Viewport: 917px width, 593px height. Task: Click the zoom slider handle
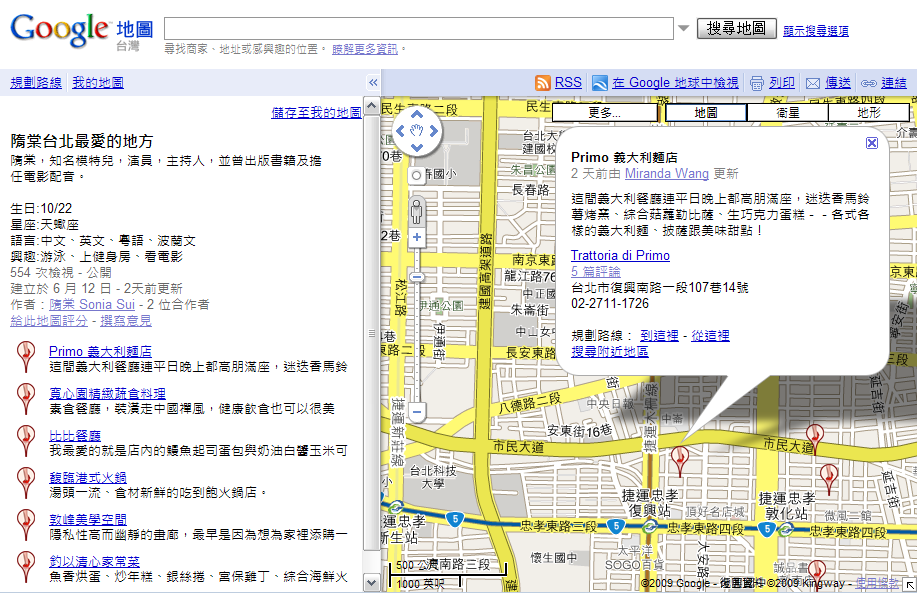coord(416,277)
